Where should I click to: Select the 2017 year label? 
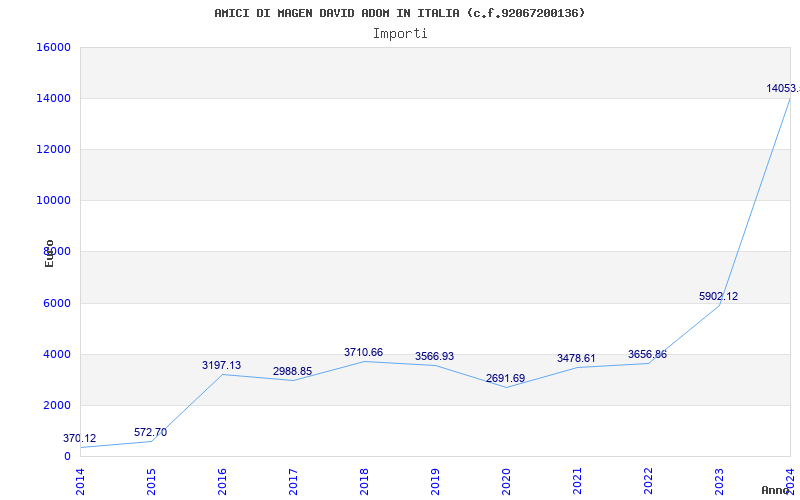293,482
